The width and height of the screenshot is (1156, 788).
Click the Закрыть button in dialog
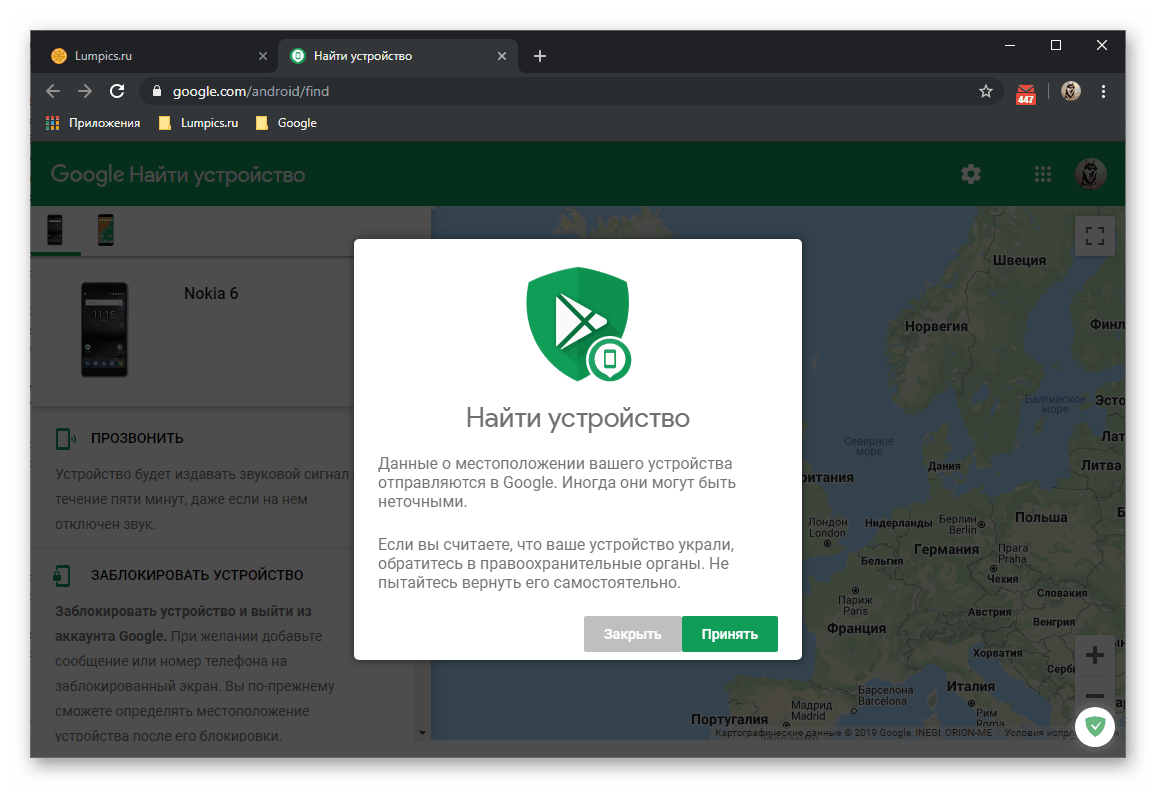633,634
